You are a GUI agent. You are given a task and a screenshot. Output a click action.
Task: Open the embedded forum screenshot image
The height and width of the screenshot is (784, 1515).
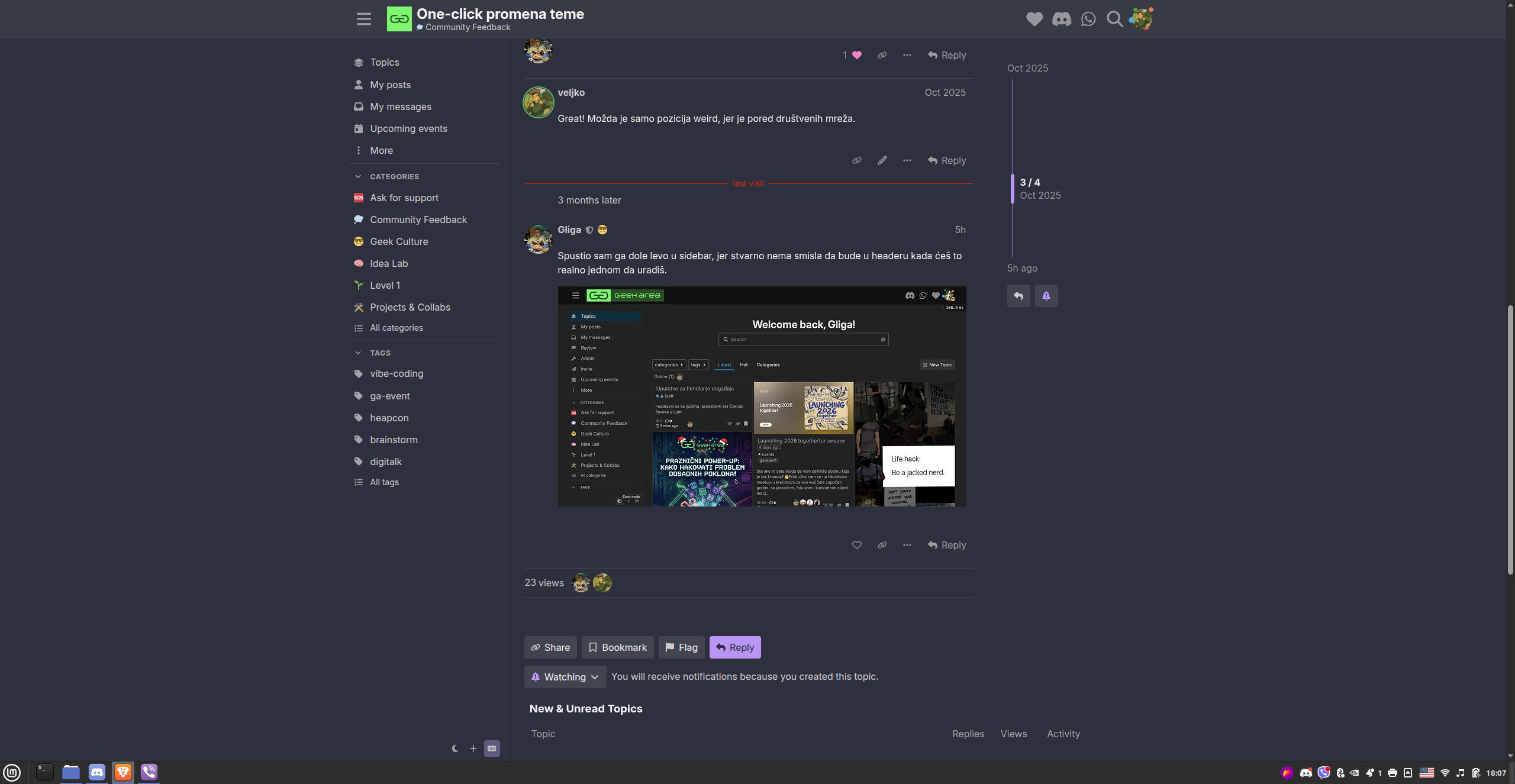coord(762,396)
